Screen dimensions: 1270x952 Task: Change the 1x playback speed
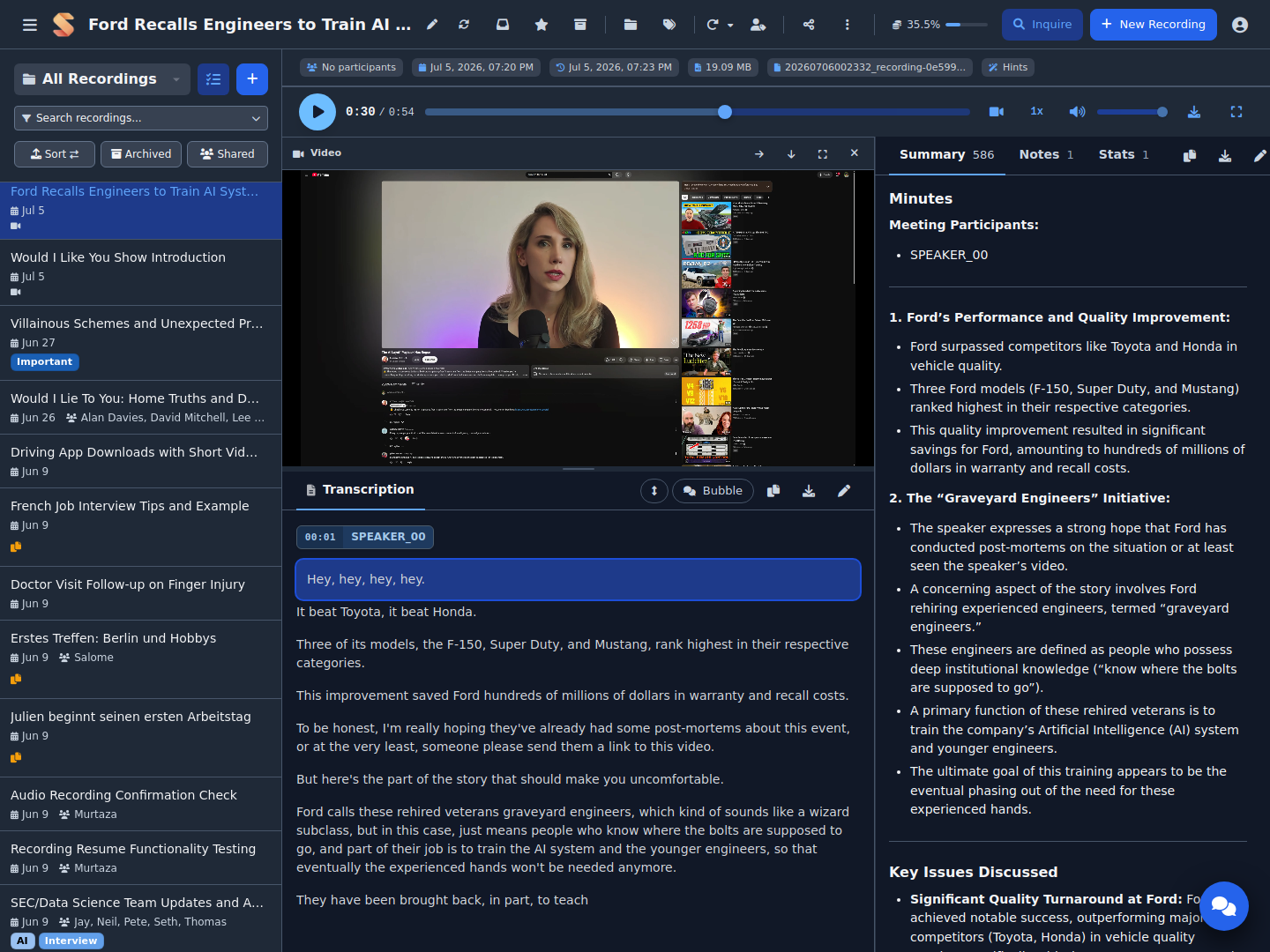click(x=1037, y=112)
